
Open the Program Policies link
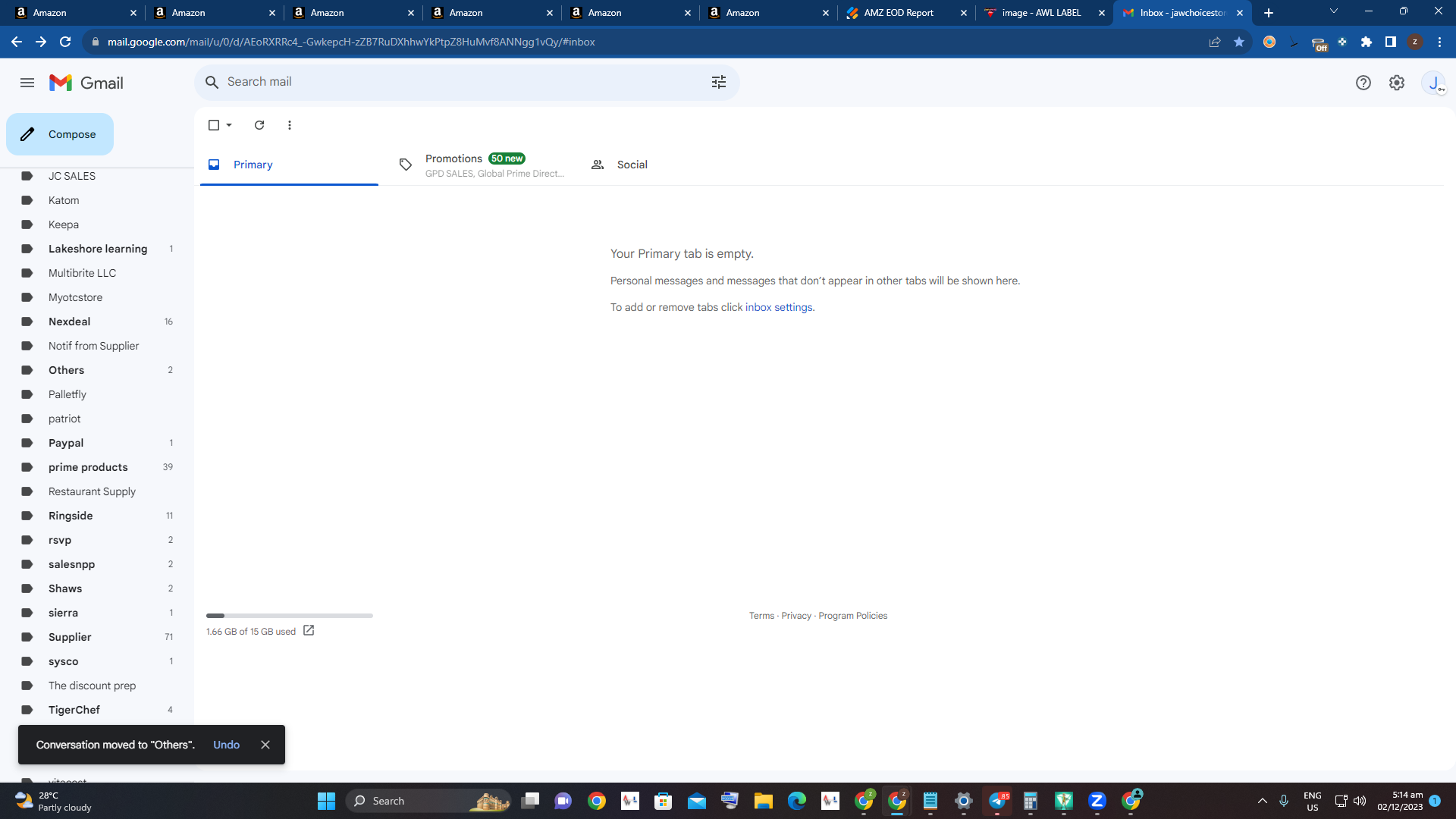(852, 616)
